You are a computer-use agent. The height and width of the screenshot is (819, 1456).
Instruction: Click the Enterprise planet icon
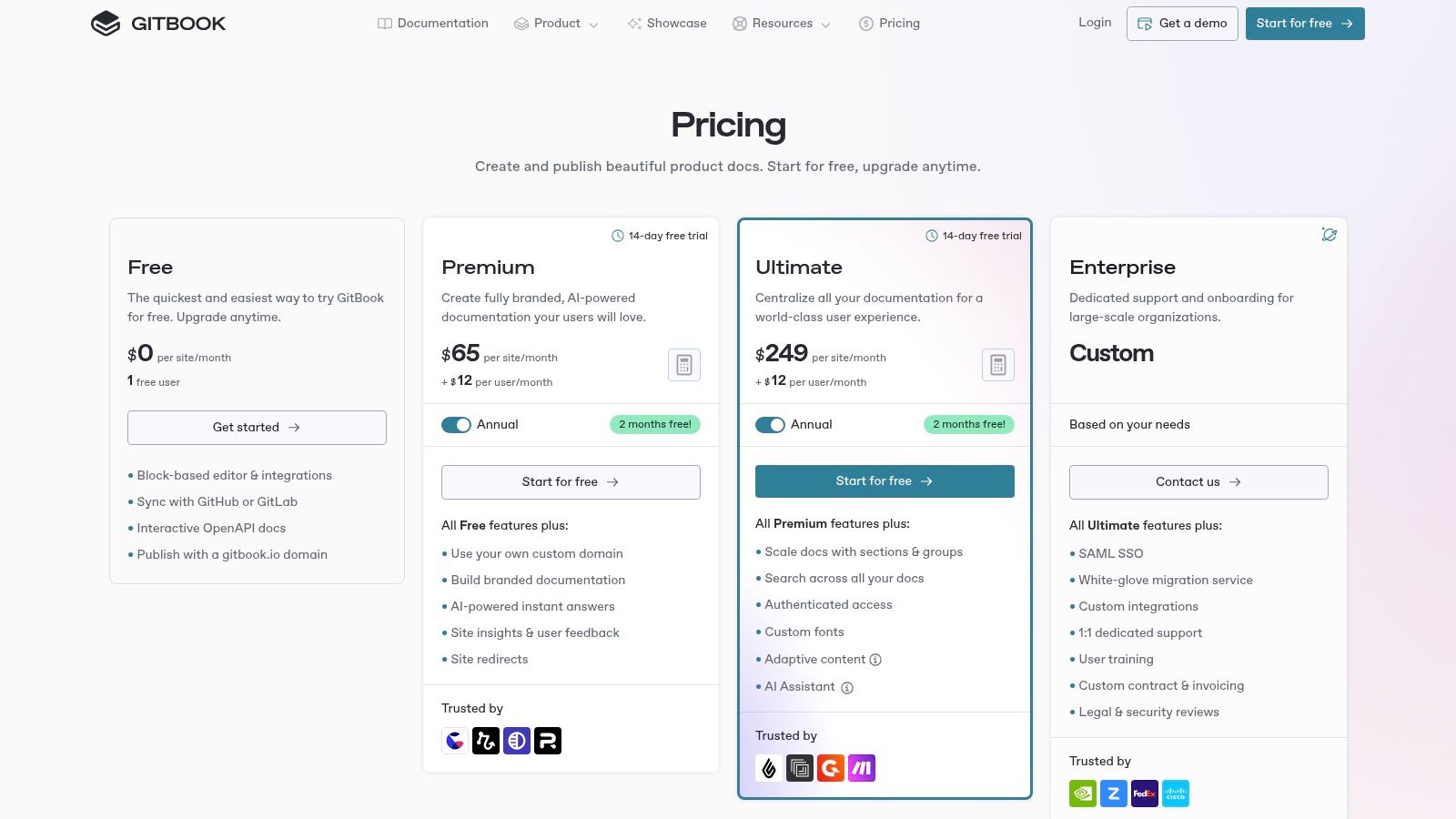pos(1330,235)
